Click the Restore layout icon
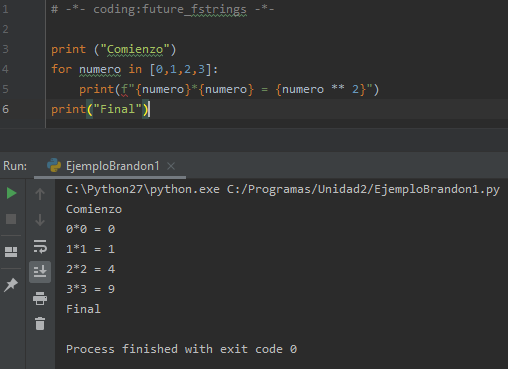The image size is (508, 369). (11, 252)
